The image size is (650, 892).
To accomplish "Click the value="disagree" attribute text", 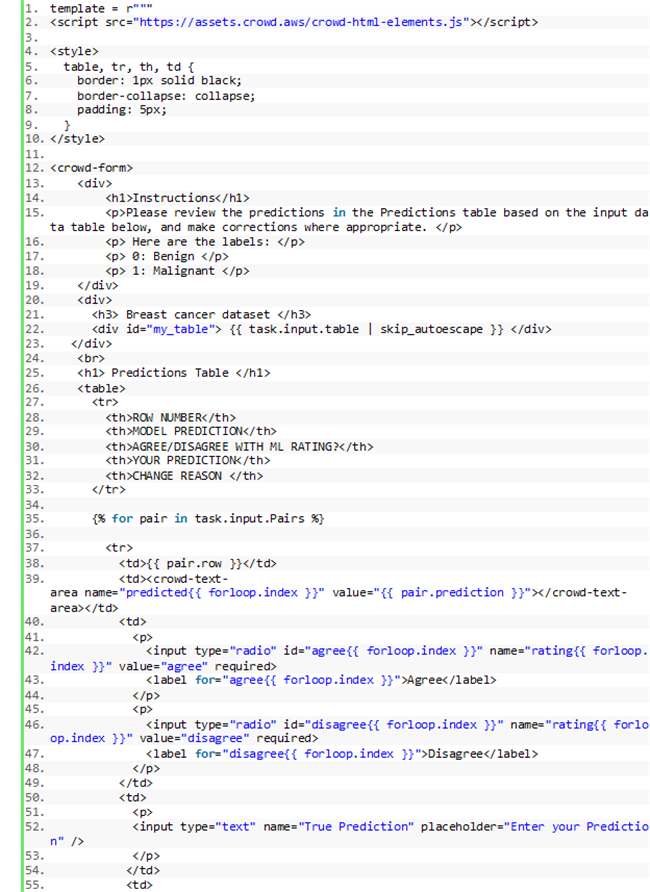I will pyautogui.click(x=194, y=738).
